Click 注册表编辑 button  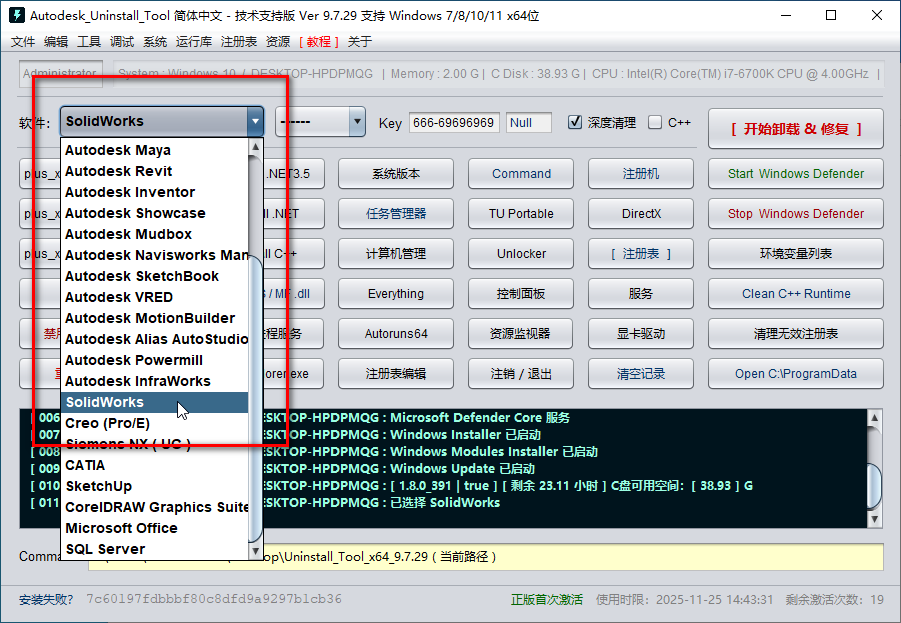tap(396, 374)
